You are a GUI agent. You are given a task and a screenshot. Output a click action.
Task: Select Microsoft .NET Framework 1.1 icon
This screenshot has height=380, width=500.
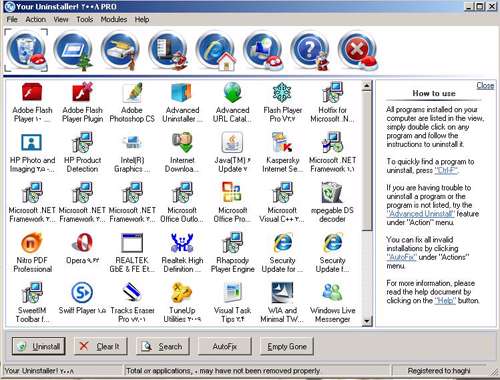pos(332,142)
